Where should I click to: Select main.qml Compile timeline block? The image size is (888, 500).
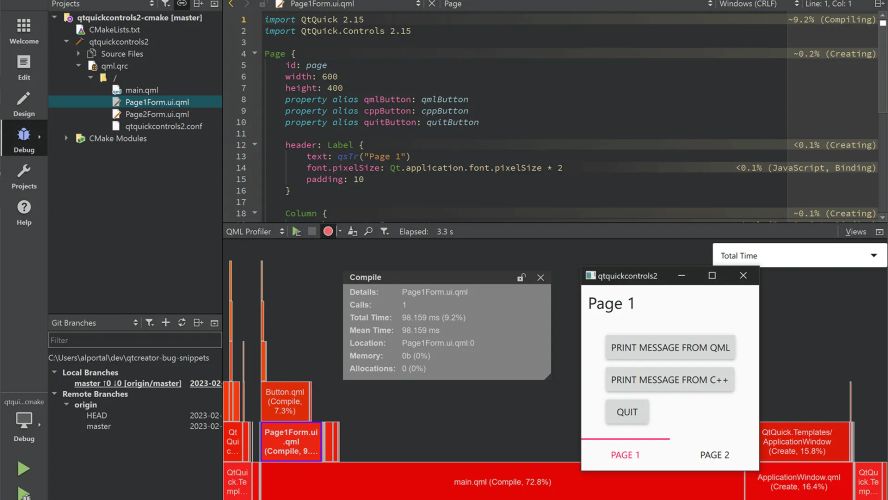click(502, 481)
